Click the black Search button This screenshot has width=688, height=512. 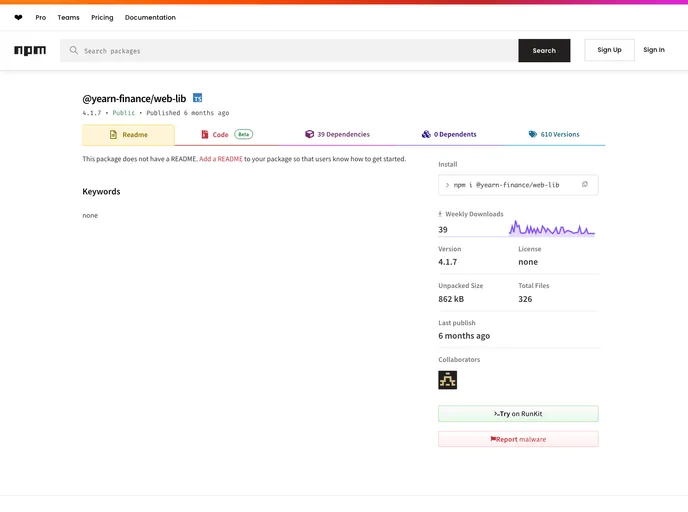544,50
